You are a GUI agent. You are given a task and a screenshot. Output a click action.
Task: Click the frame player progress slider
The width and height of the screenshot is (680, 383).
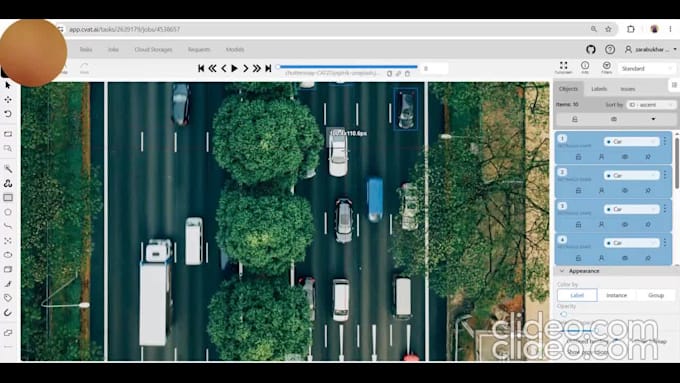point(348,67)
